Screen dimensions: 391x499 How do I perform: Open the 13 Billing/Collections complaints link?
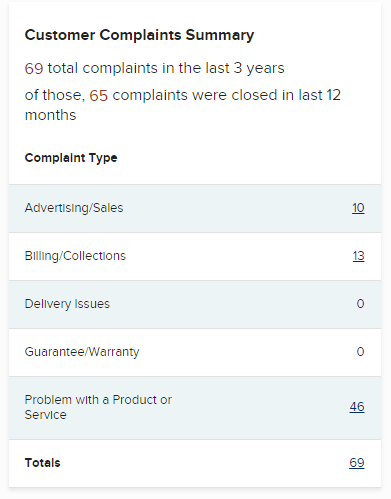(358, 256)
